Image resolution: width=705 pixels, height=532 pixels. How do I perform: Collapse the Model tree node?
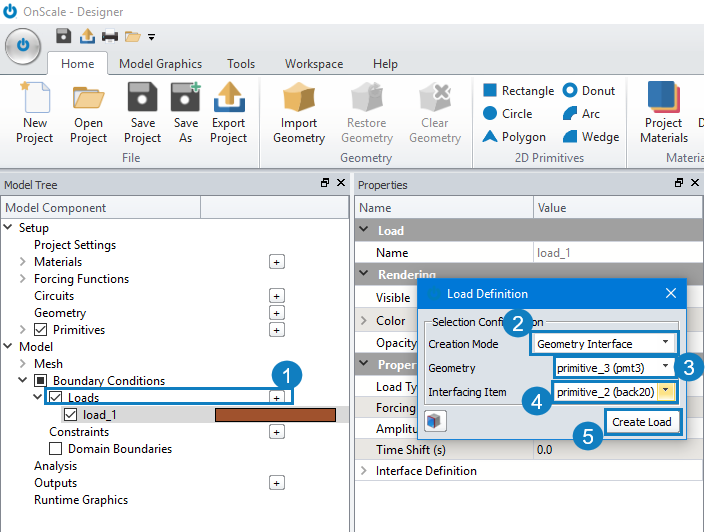(8, 346)
